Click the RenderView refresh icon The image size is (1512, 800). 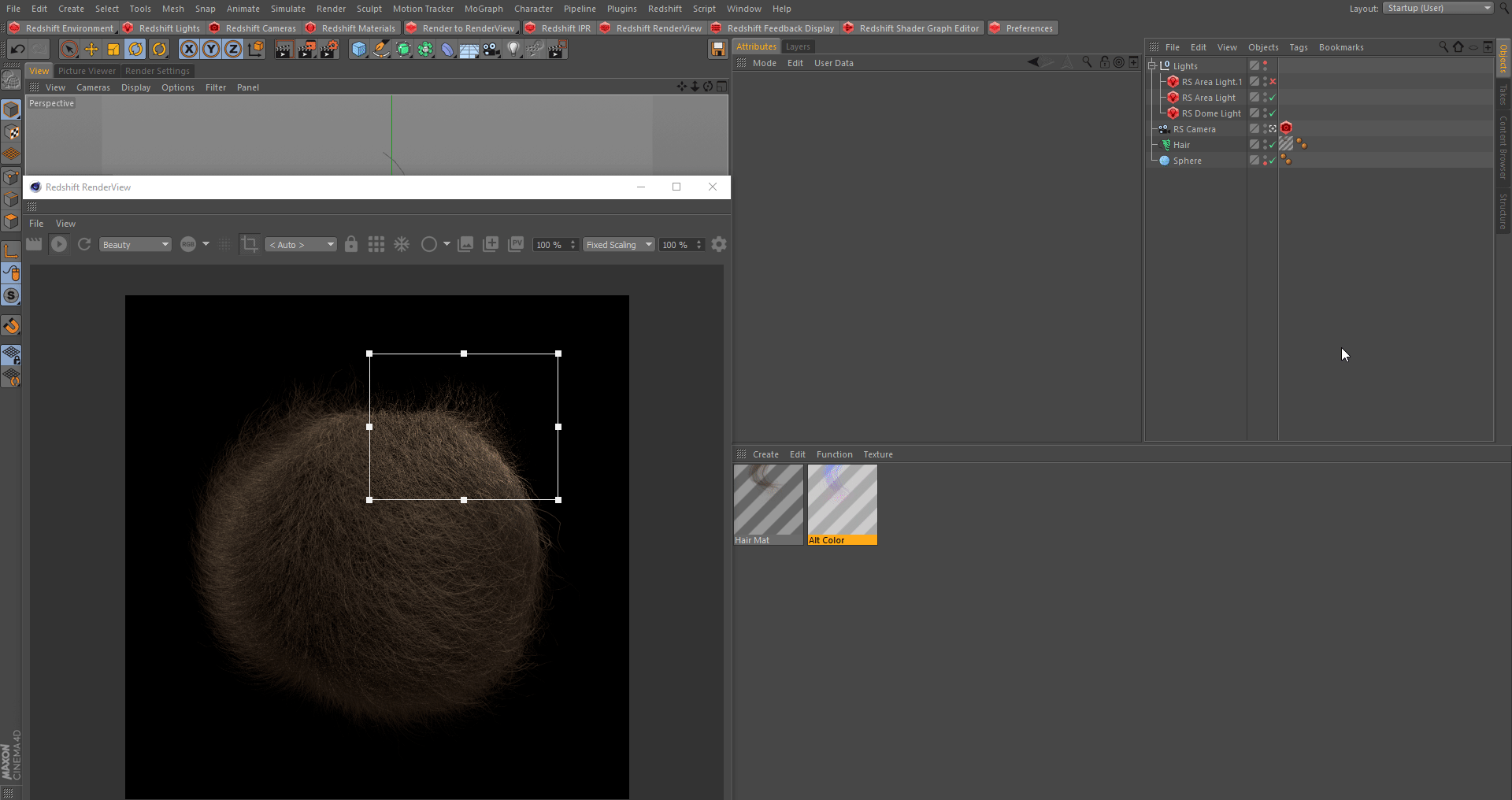coord(84,245)
